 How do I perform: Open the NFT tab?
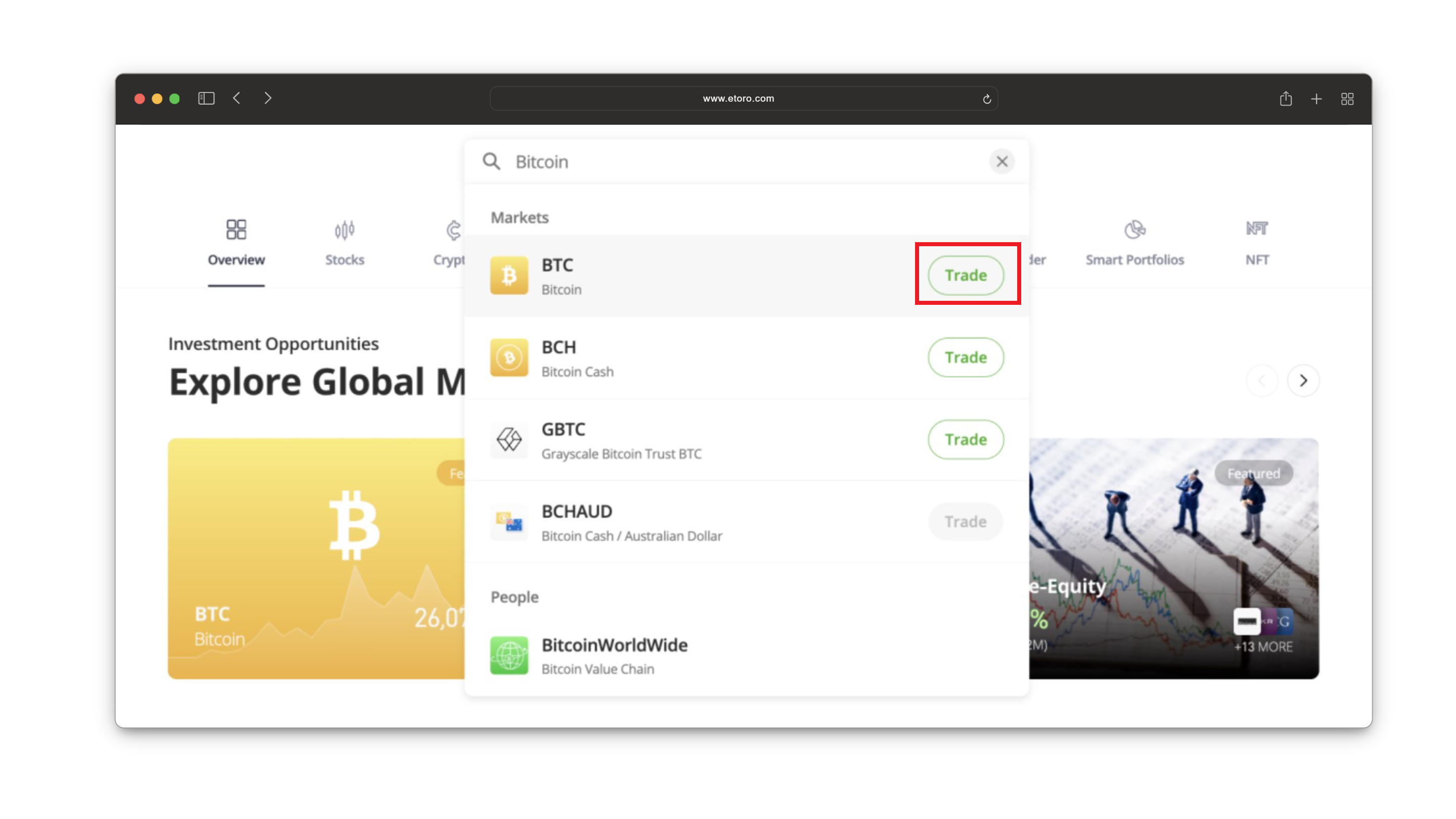1257,243
